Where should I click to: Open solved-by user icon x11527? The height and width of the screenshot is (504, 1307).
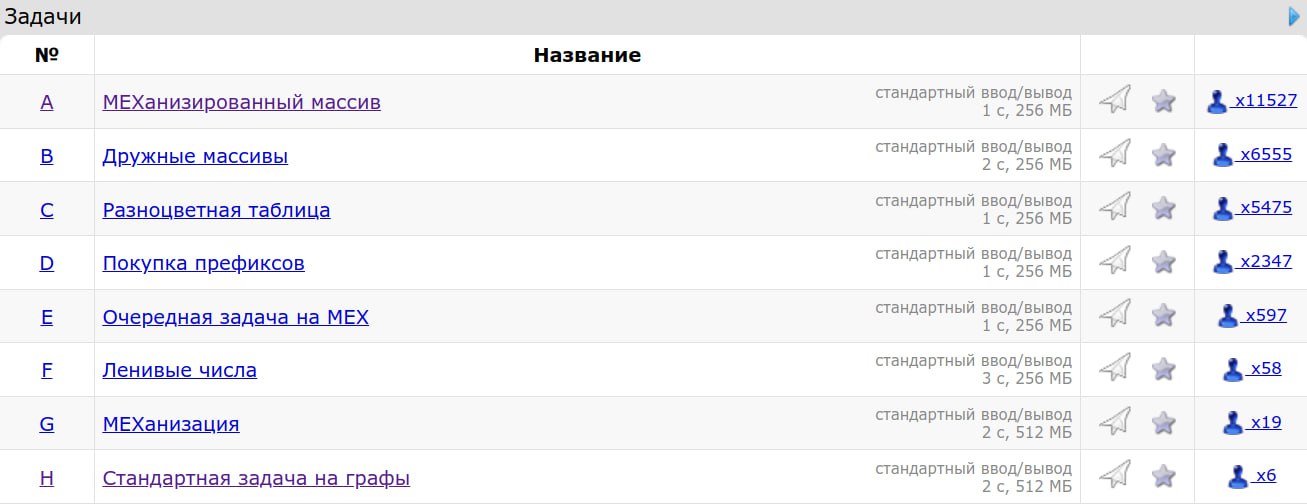pyautogui.click(x=1217, y=101)
